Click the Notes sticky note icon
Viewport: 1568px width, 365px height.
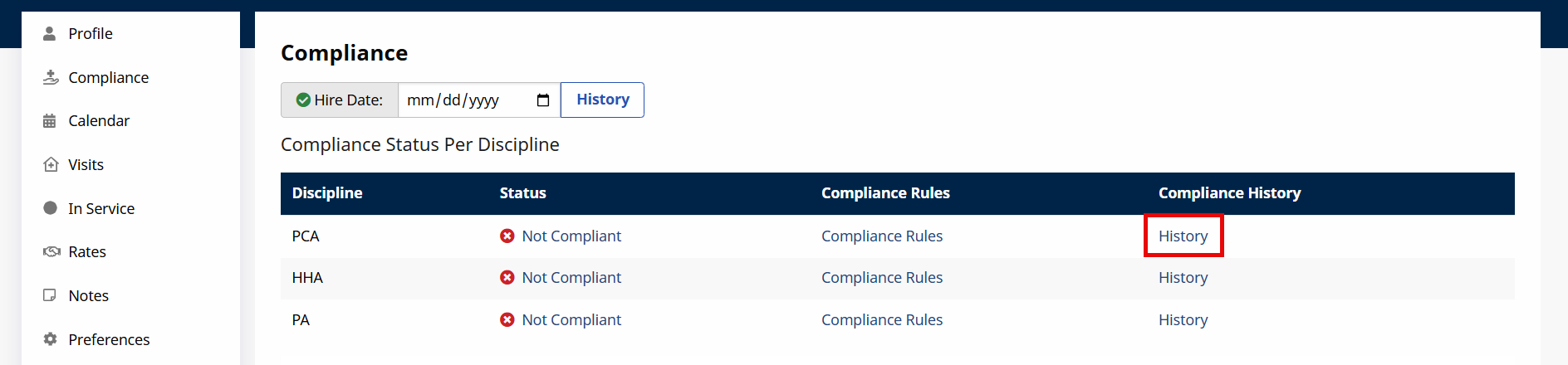click(x=50, y=295)
